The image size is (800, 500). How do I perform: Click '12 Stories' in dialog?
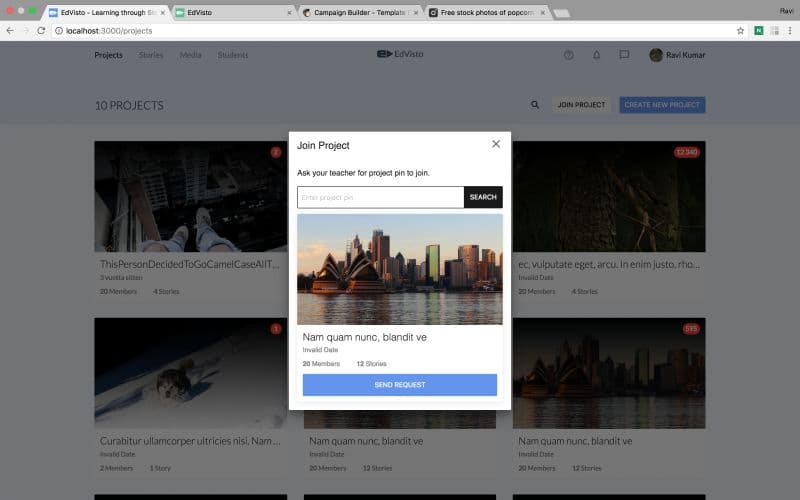tap(371, 364)
